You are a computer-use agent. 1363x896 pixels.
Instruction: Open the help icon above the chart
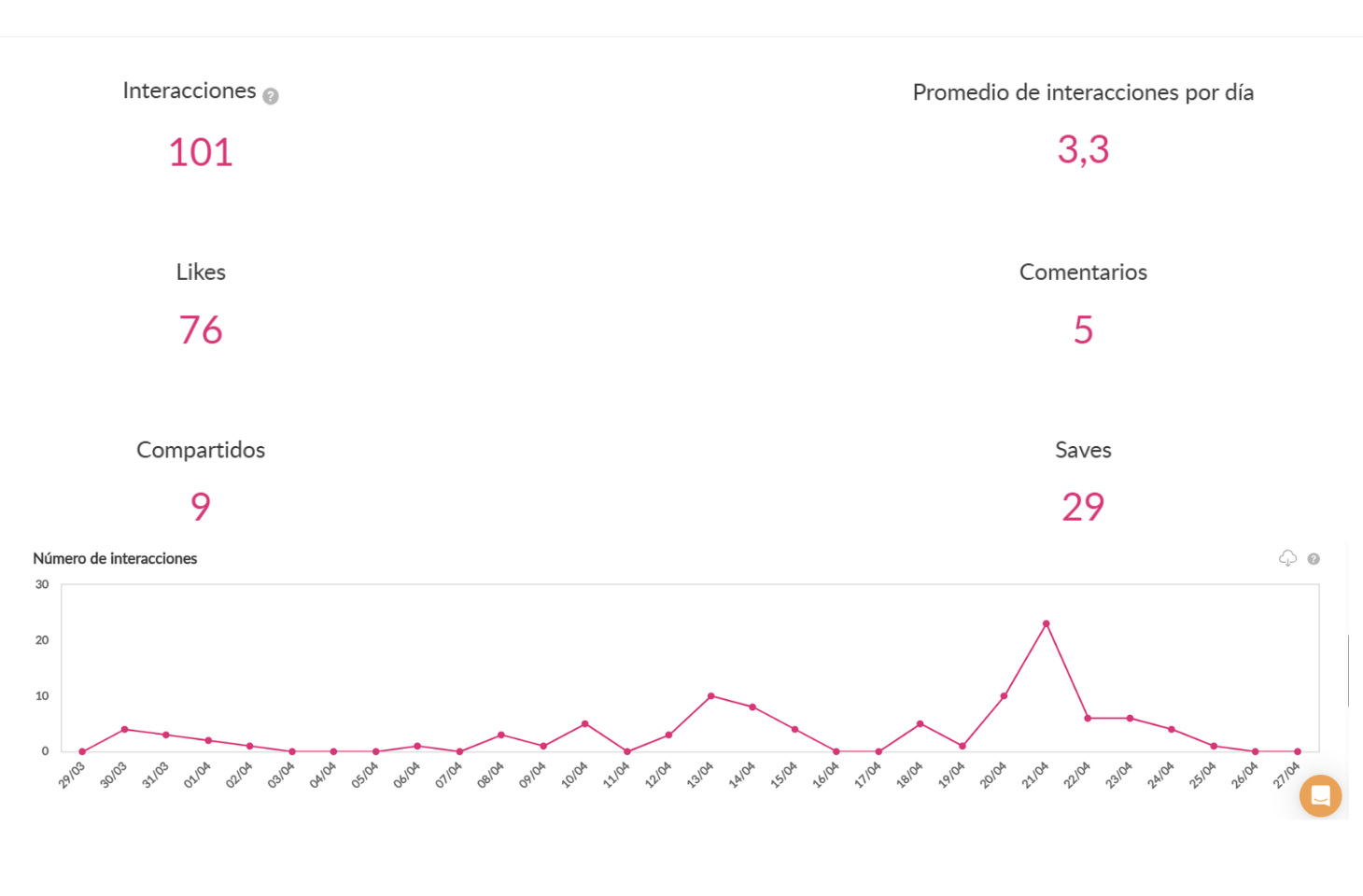[1314, 559]
